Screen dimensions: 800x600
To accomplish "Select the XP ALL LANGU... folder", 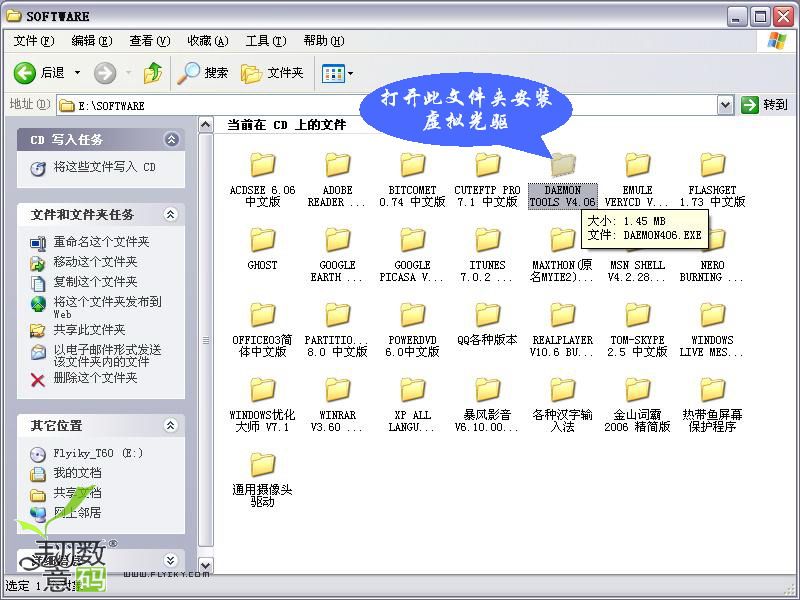I will click(x=412, y=405).
